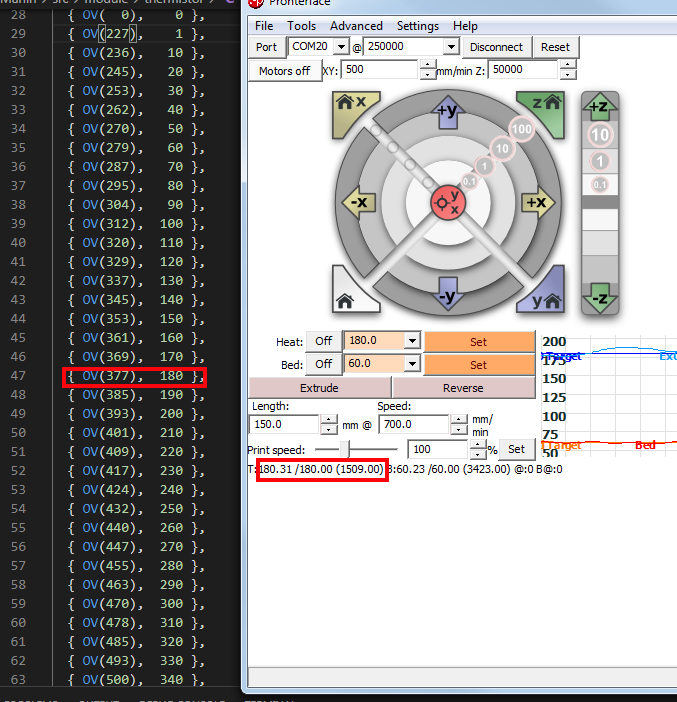Screen dimensions: 677x702
Task: Expand the 180.0 heat temperature dropdown
Action: (x=412, y=341)
